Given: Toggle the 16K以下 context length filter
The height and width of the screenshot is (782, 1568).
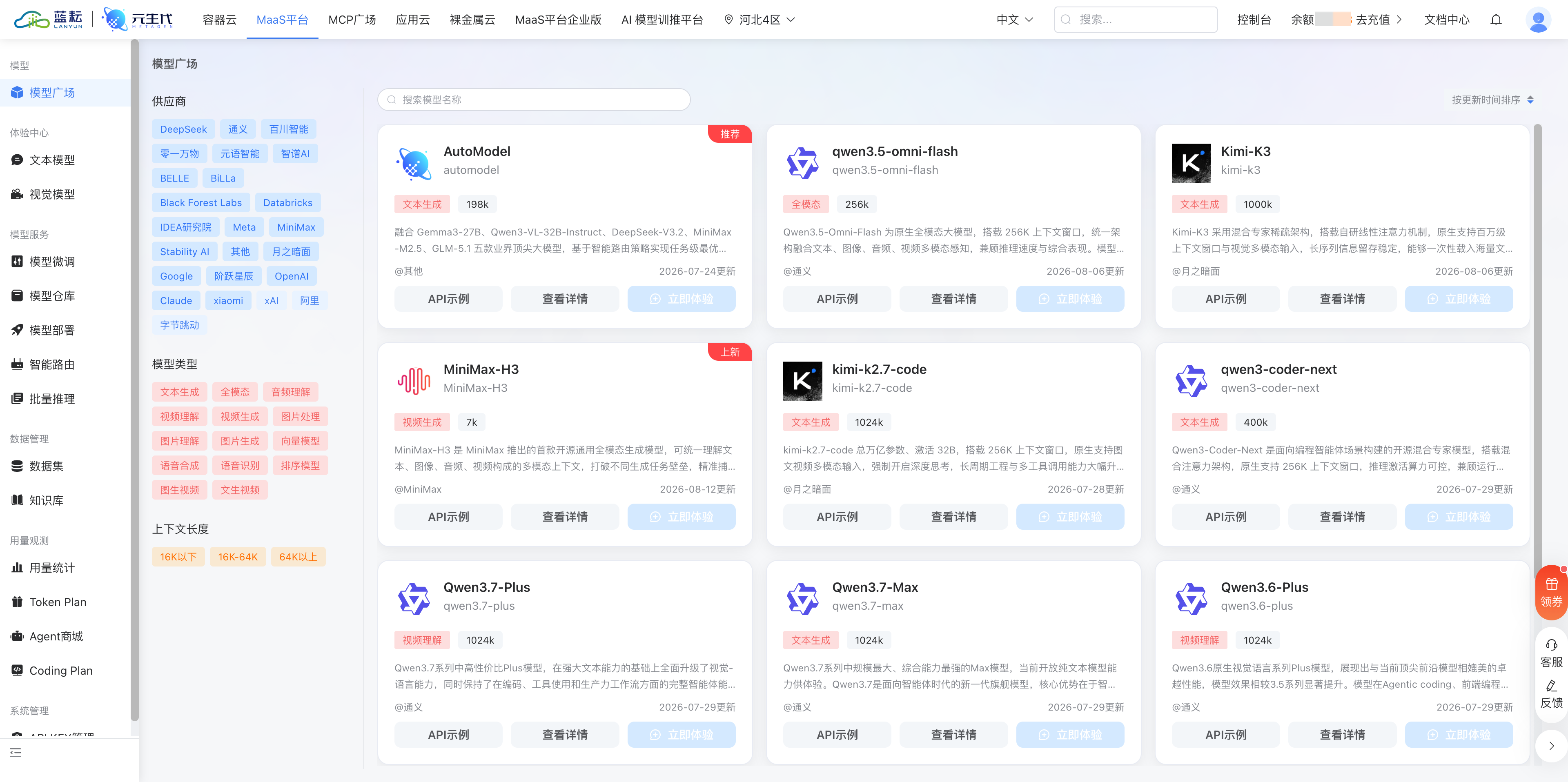Looking at the screenshot, I should pos(178,557).
